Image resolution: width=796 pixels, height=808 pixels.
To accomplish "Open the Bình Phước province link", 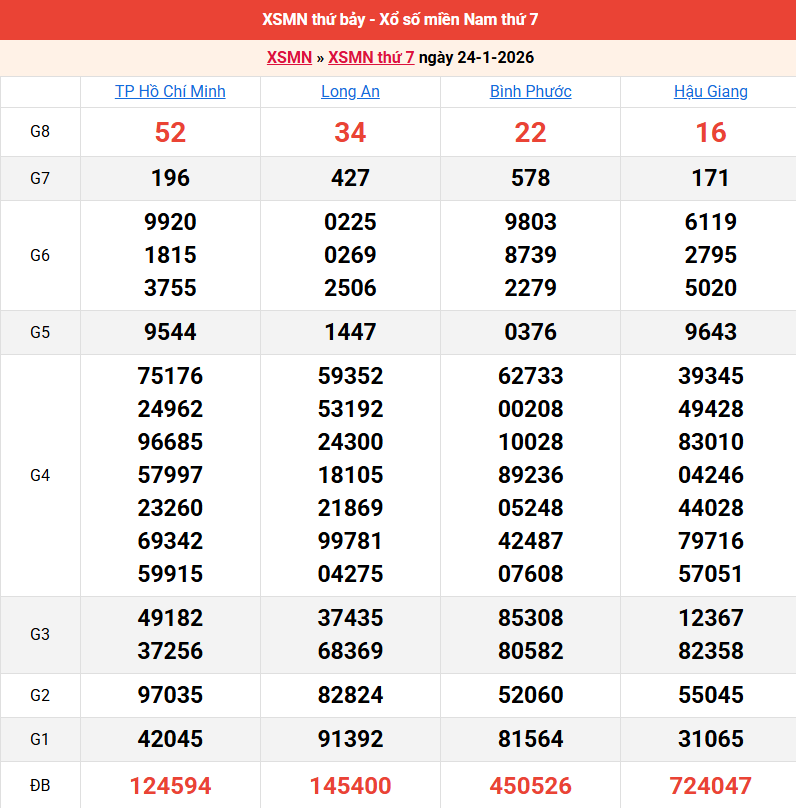I will coord(530,91).
